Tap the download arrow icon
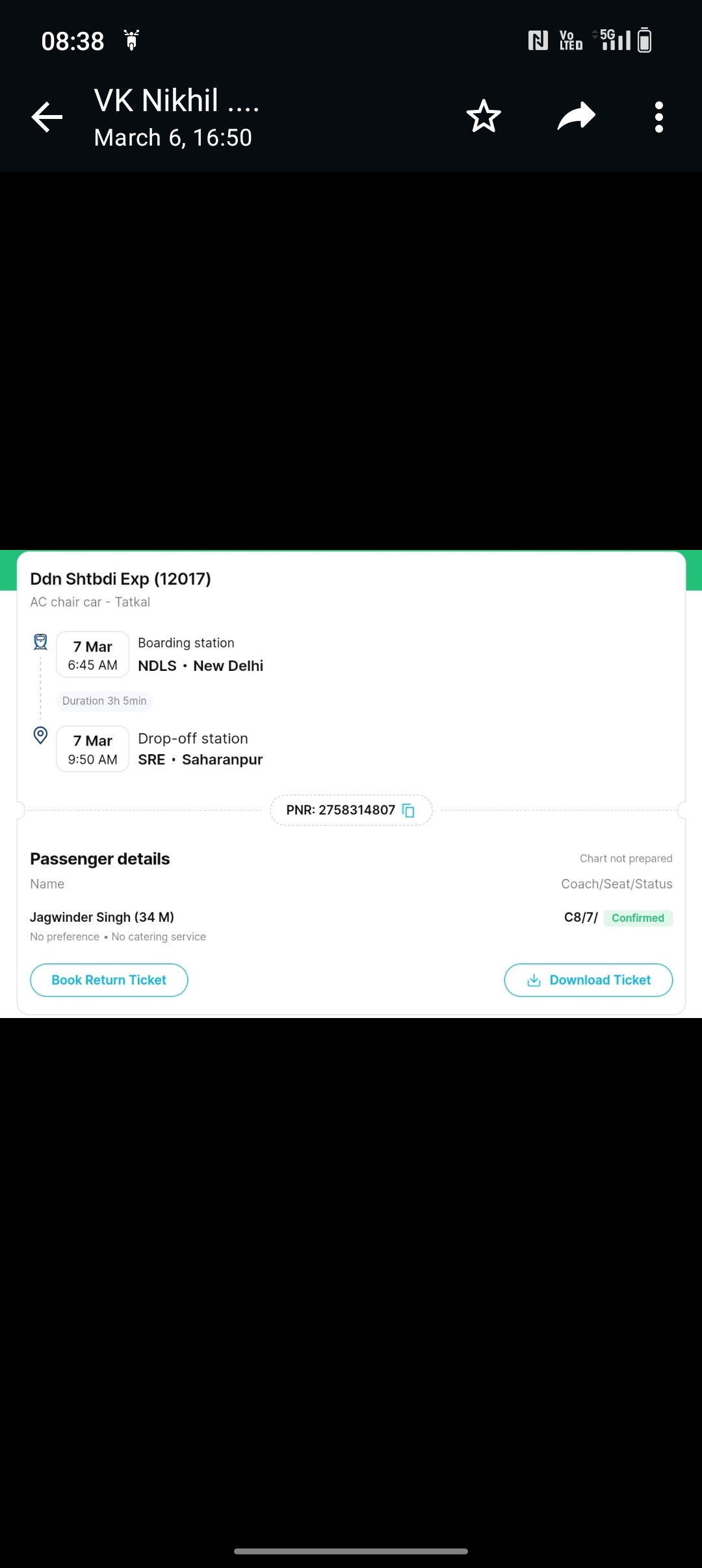This screenshot has height=1568, width=702. click(534, 980)
